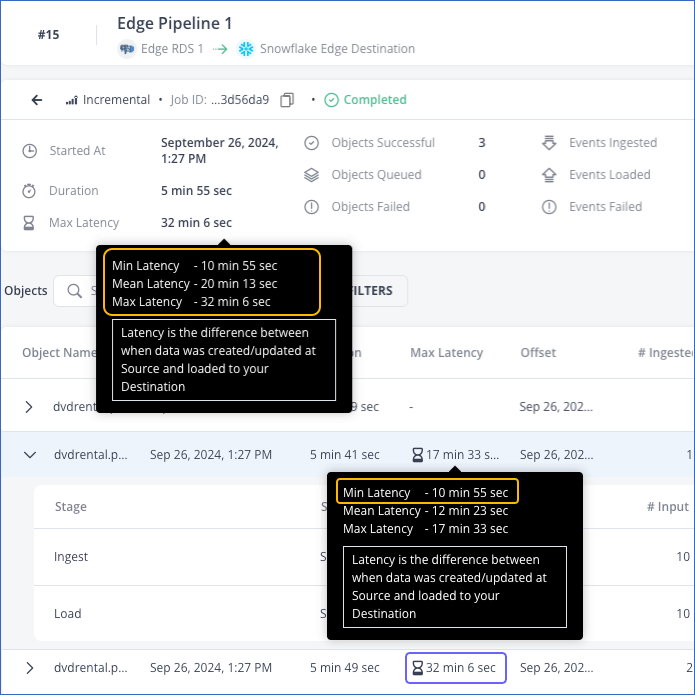Screen dimensions: 695x695
Task: Click the pipeline number #15
Action: click(x=48, y=35)
